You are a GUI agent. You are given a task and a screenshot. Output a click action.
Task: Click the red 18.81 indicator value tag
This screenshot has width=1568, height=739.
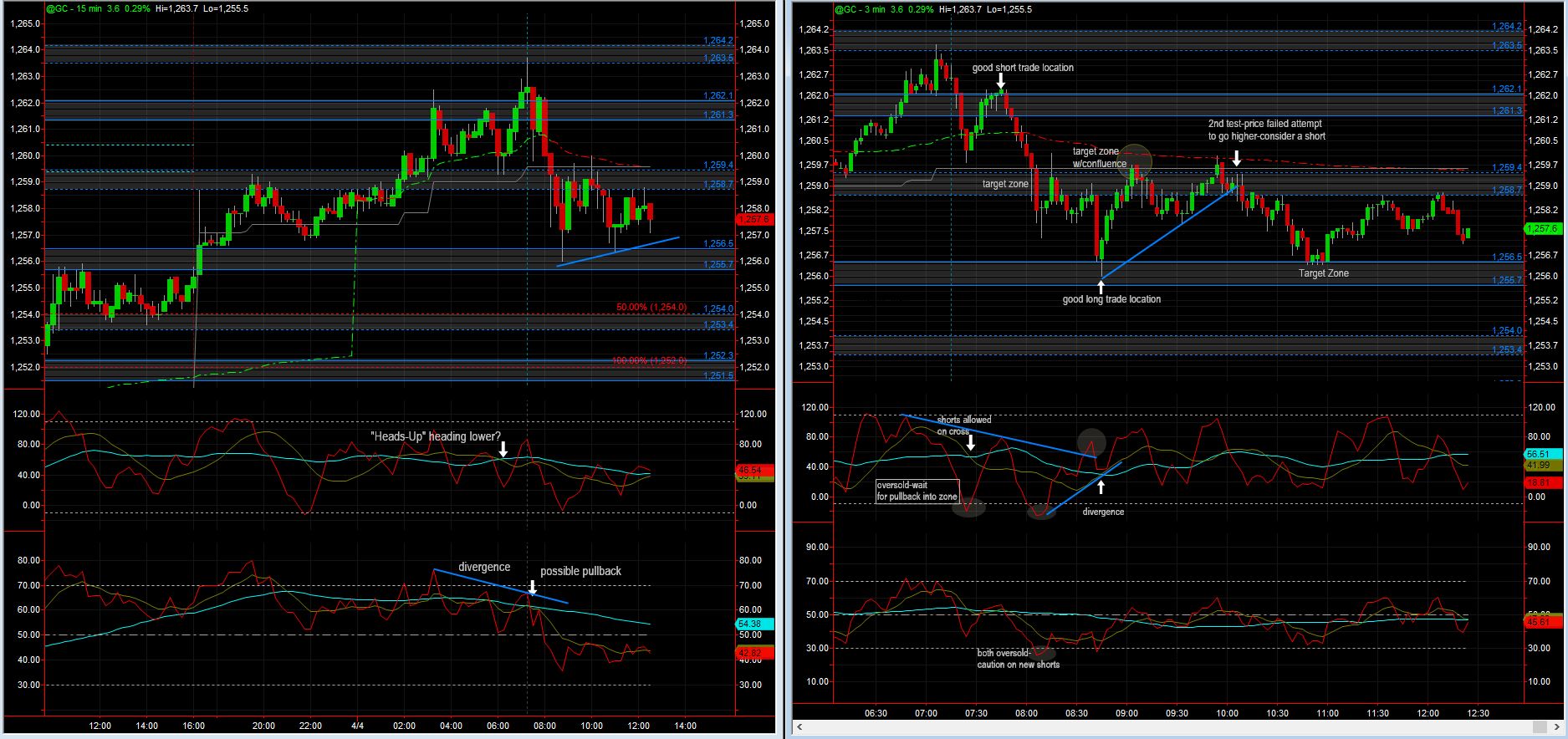coord(1543,482)
